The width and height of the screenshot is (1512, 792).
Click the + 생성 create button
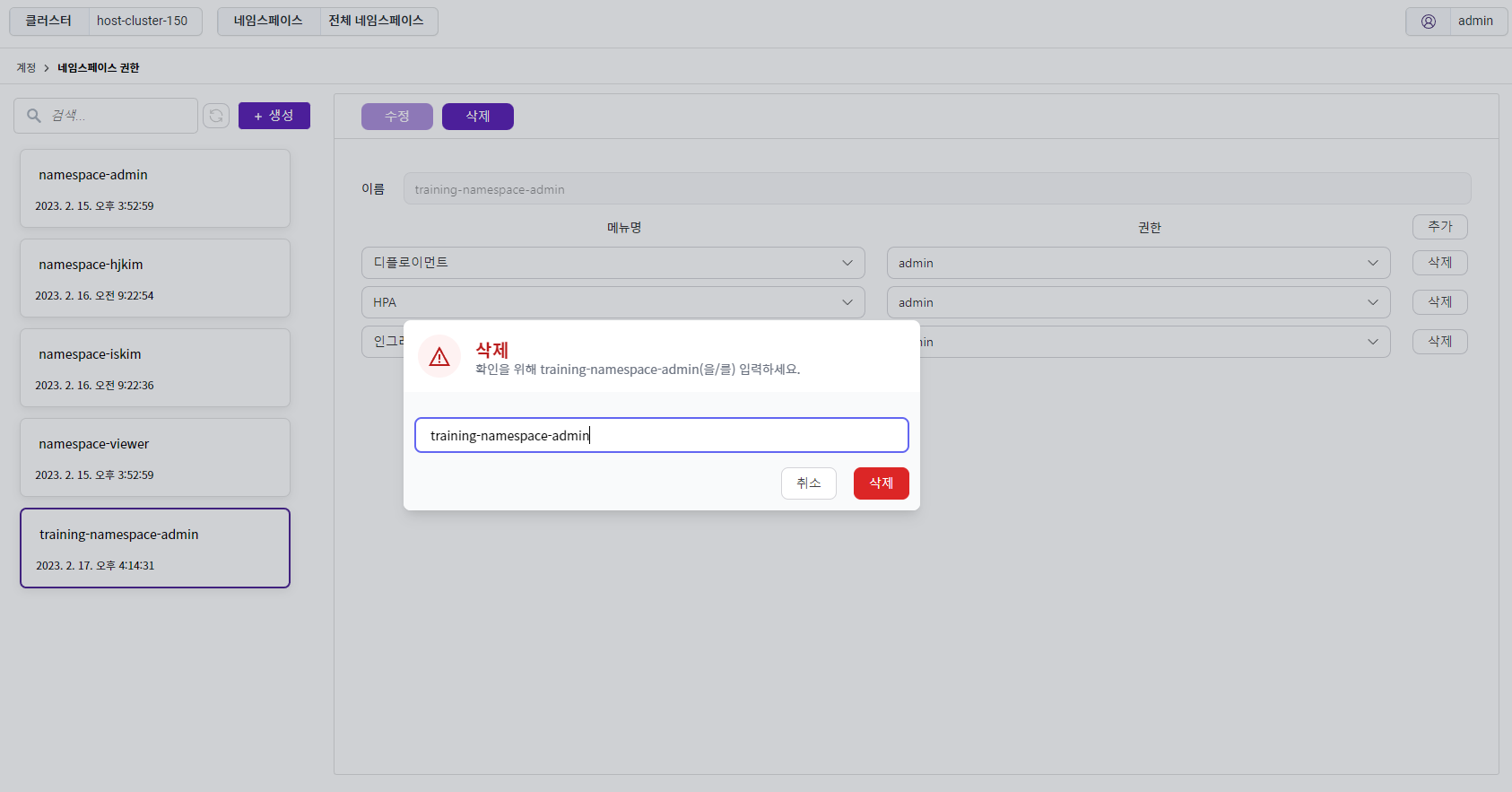(274, 116)
